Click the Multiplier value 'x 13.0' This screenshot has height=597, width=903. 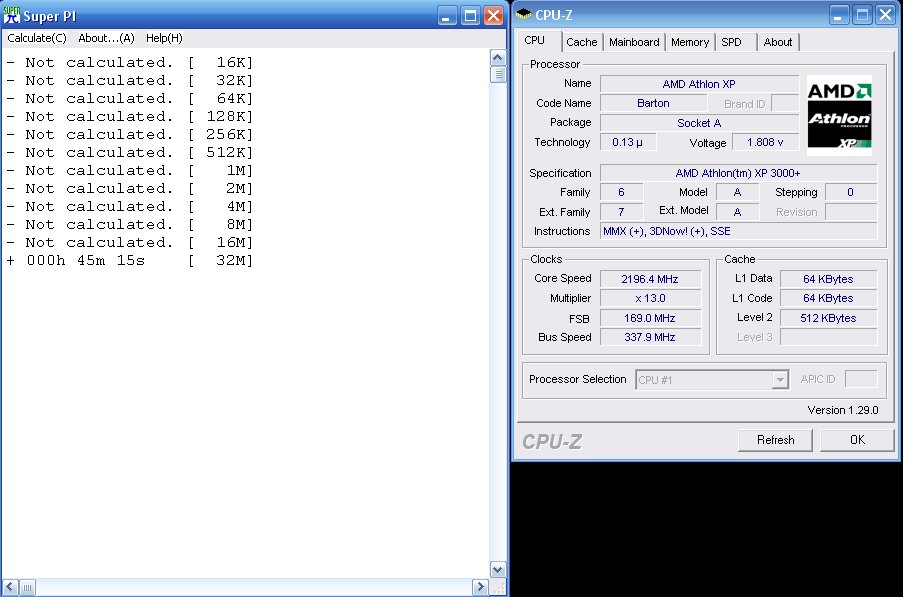pos(650,298)
